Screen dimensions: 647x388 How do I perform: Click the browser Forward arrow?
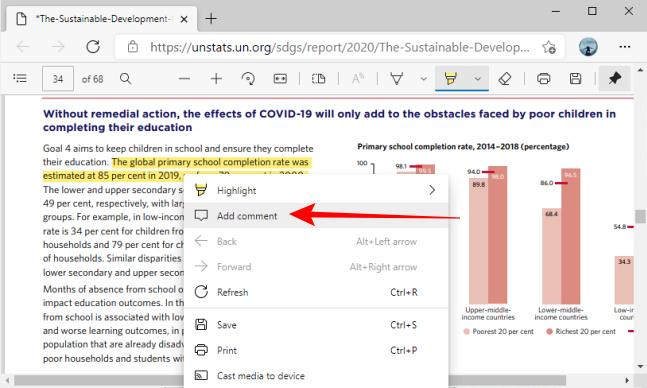(58, 47)
